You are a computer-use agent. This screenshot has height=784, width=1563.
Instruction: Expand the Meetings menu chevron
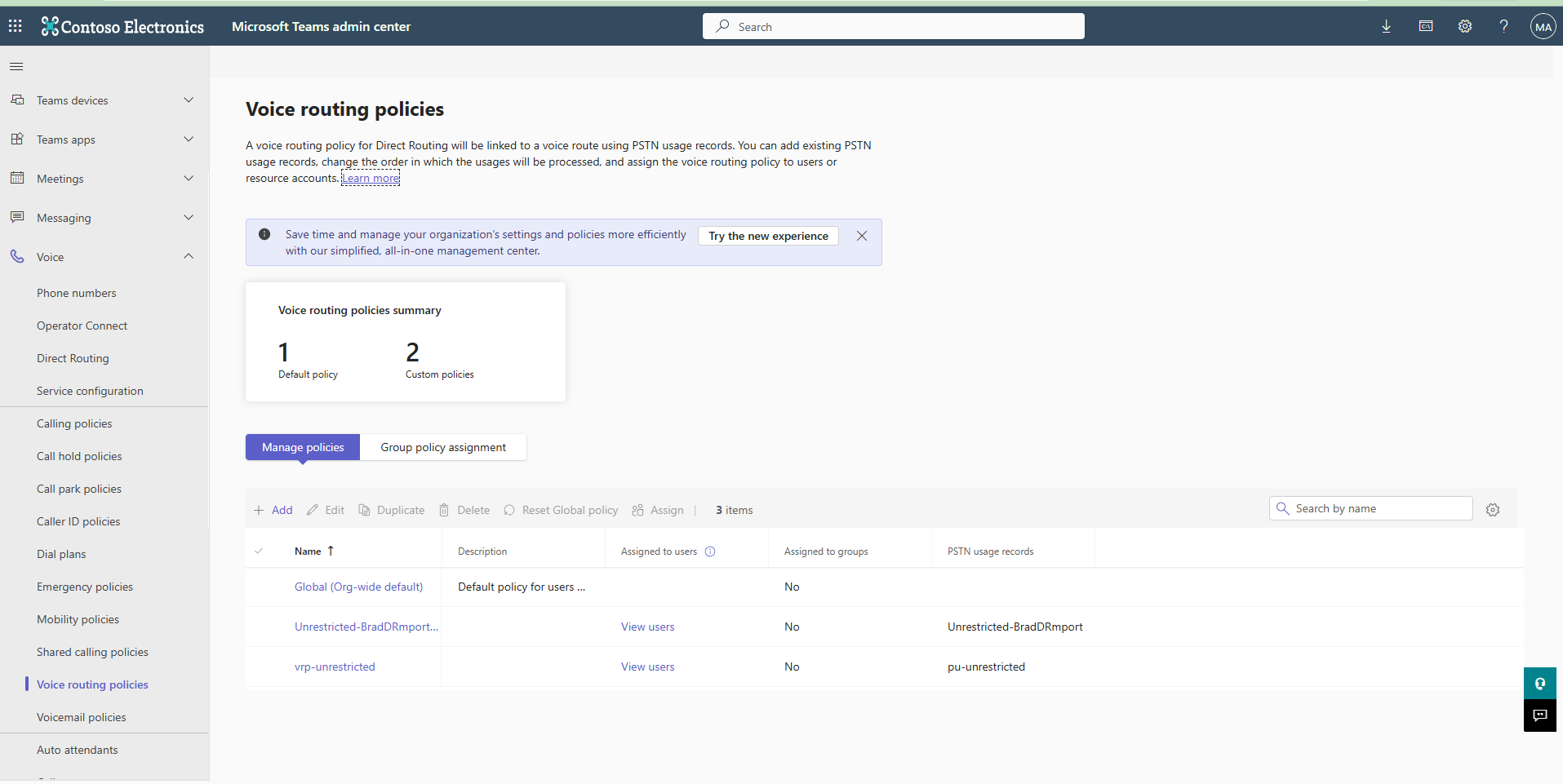(x=189, y=178)
